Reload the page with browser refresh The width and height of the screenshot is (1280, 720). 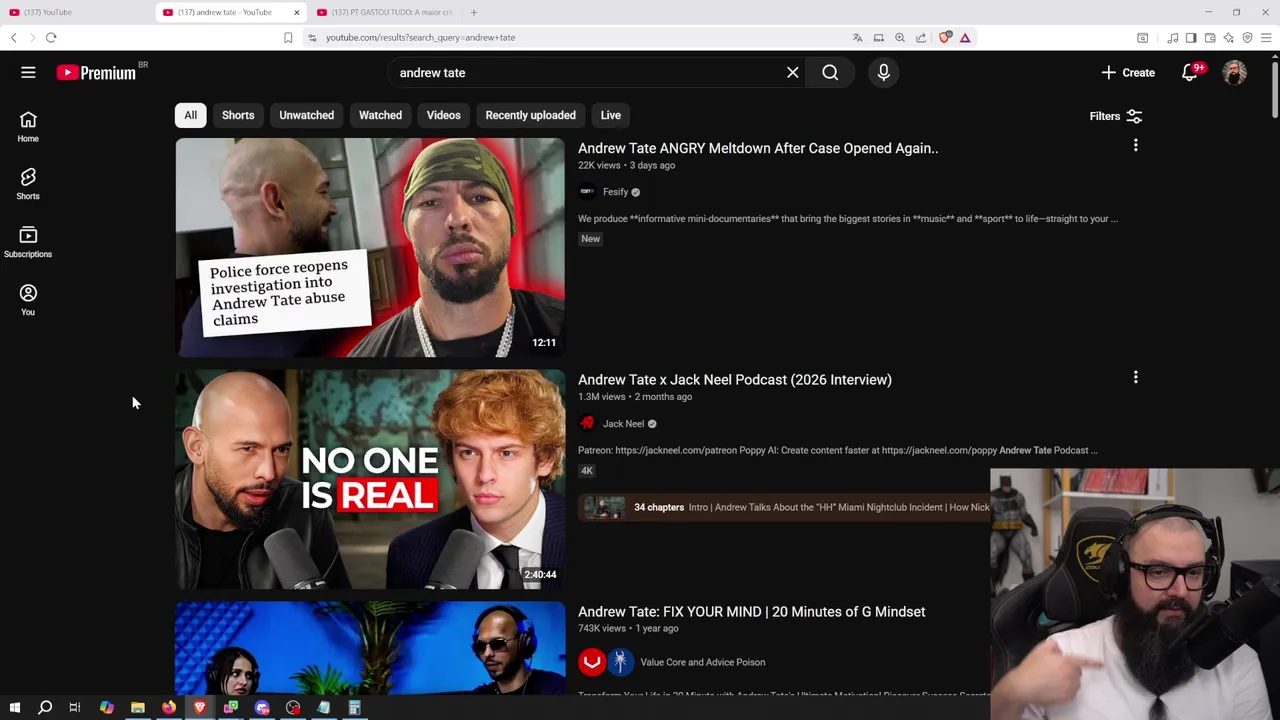coord(51,38)
